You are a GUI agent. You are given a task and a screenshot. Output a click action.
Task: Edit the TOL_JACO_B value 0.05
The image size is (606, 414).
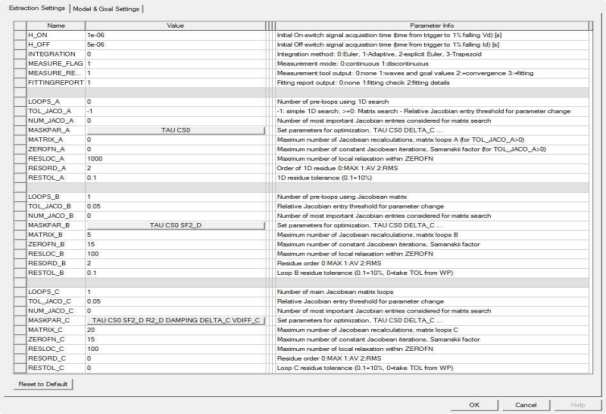[x=175, y=206]
